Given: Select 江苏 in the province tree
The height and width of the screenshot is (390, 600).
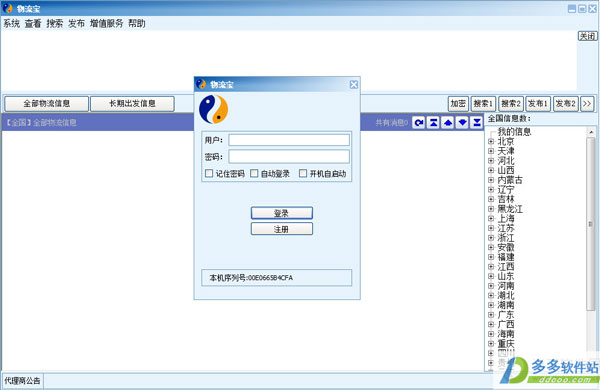Looking at the screenshot, I should [505, 228].
